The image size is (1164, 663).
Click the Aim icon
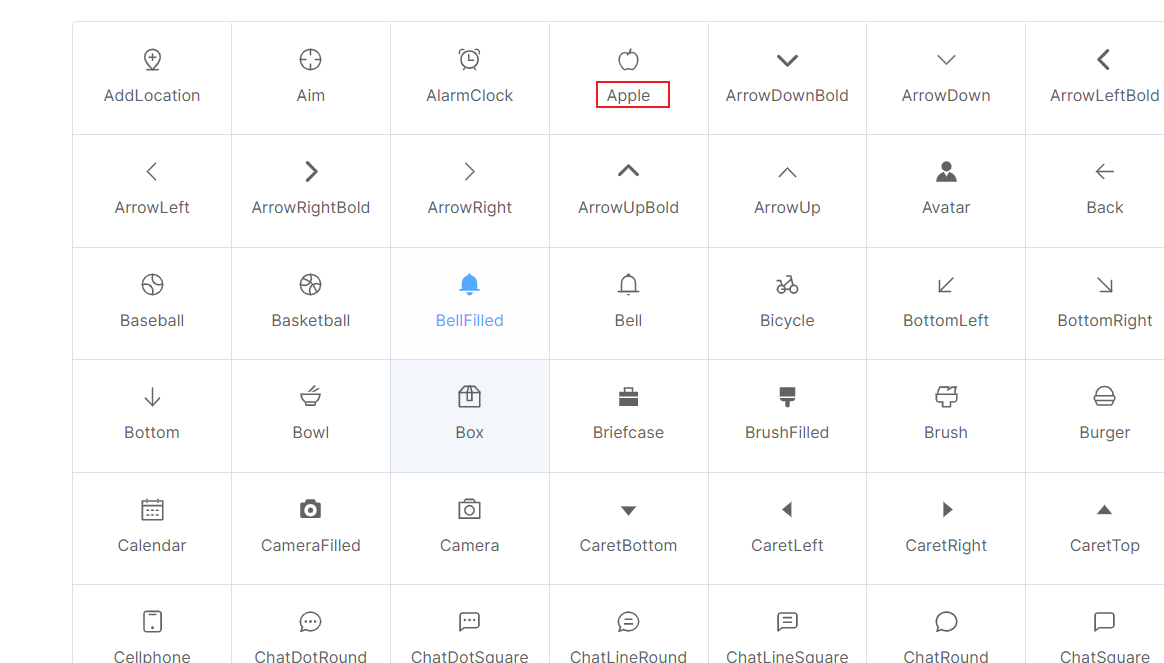pos(310,59)
